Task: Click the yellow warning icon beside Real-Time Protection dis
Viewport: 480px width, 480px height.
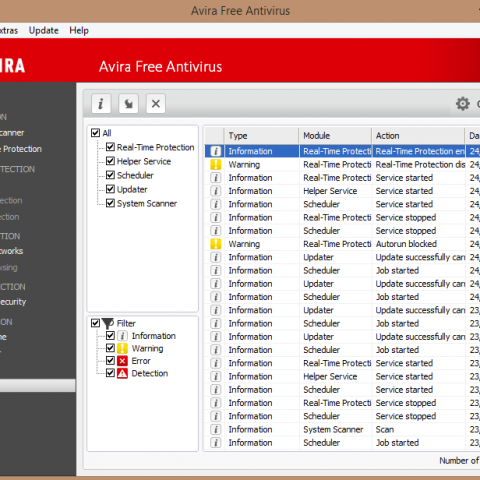Action: click(216, 164)
